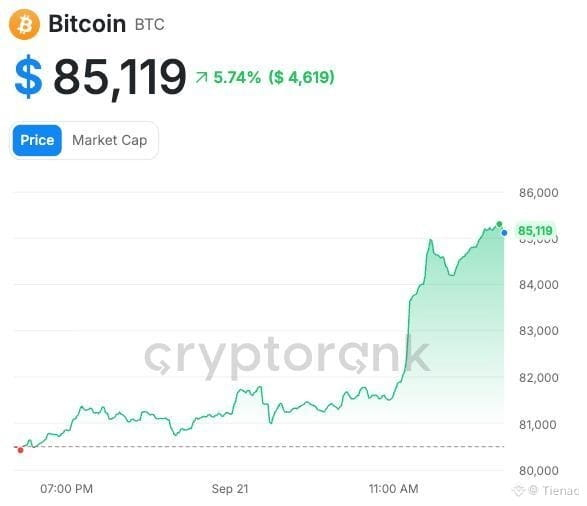
Task: Click the green upward trend arrow
Action: (x=201, y=78)
